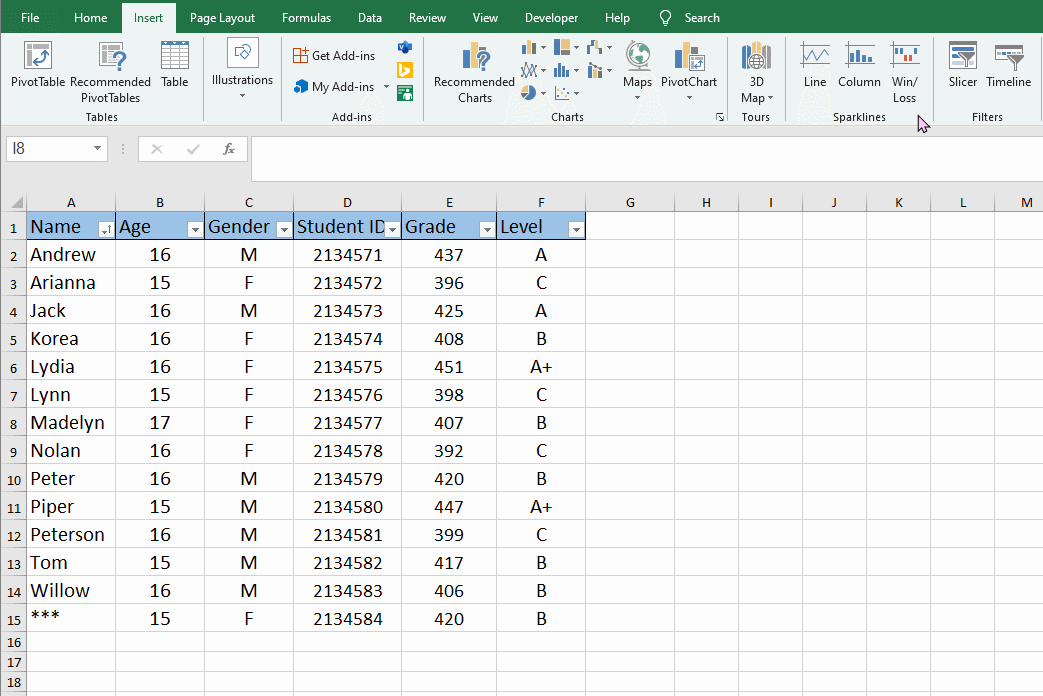
Task: Open the View tab
Action: coord(485,18)
